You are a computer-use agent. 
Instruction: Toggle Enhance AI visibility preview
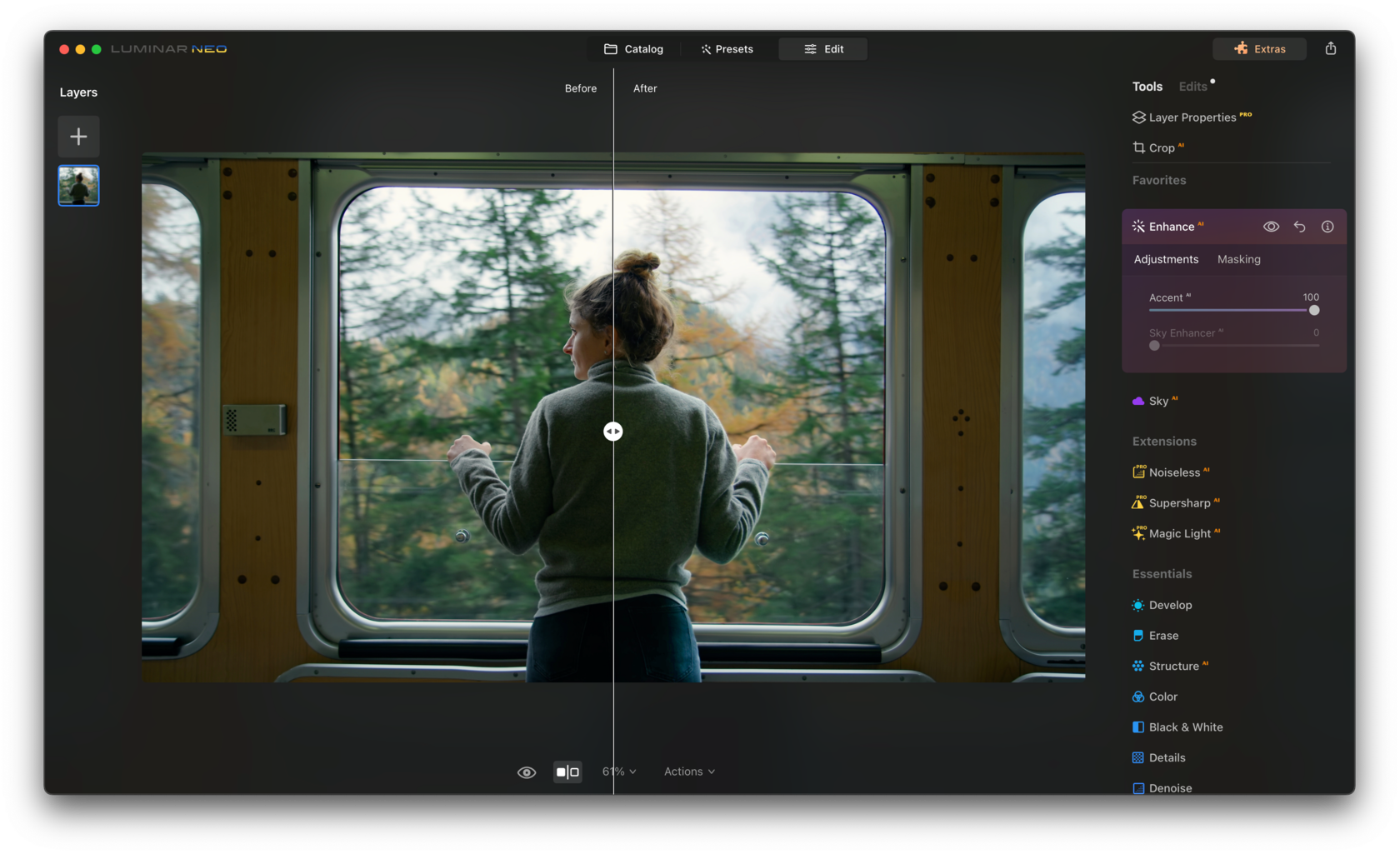coord(1271,226)
